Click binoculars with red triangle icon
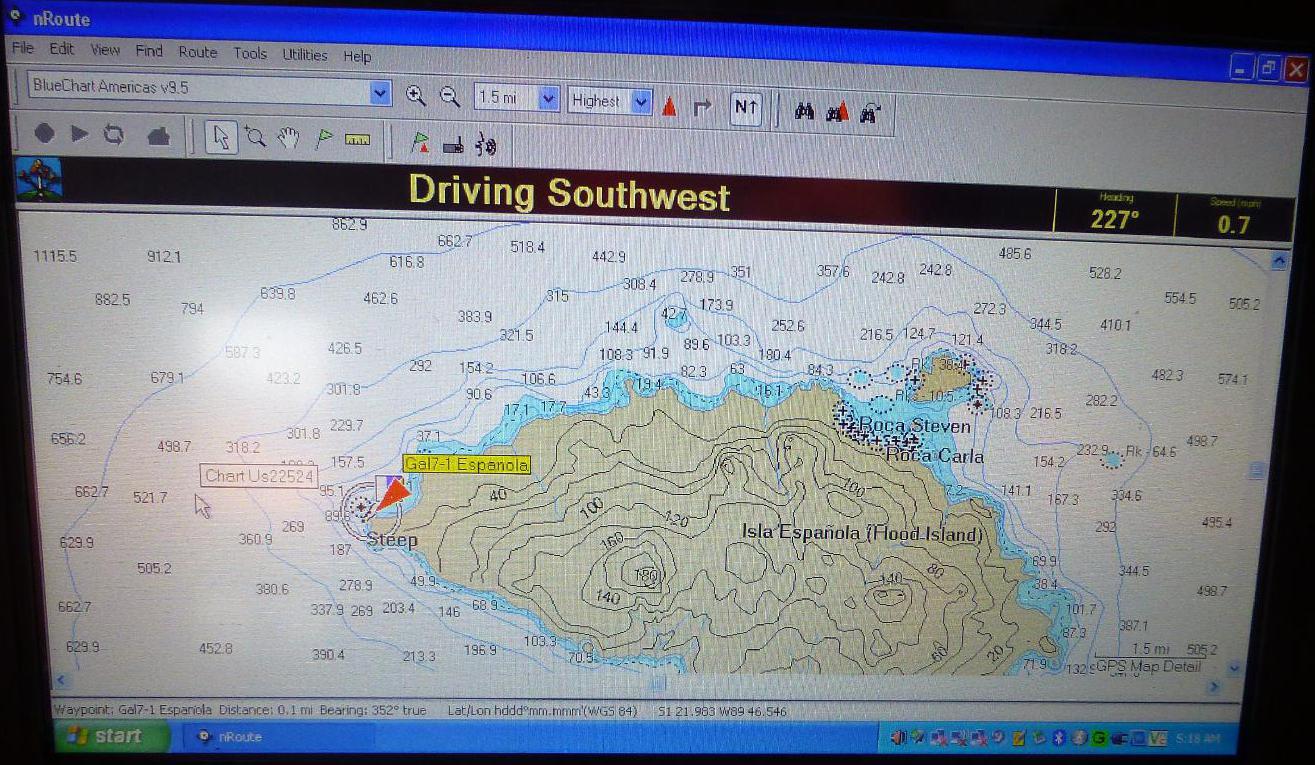The image size is (1315, 765). 838,113
